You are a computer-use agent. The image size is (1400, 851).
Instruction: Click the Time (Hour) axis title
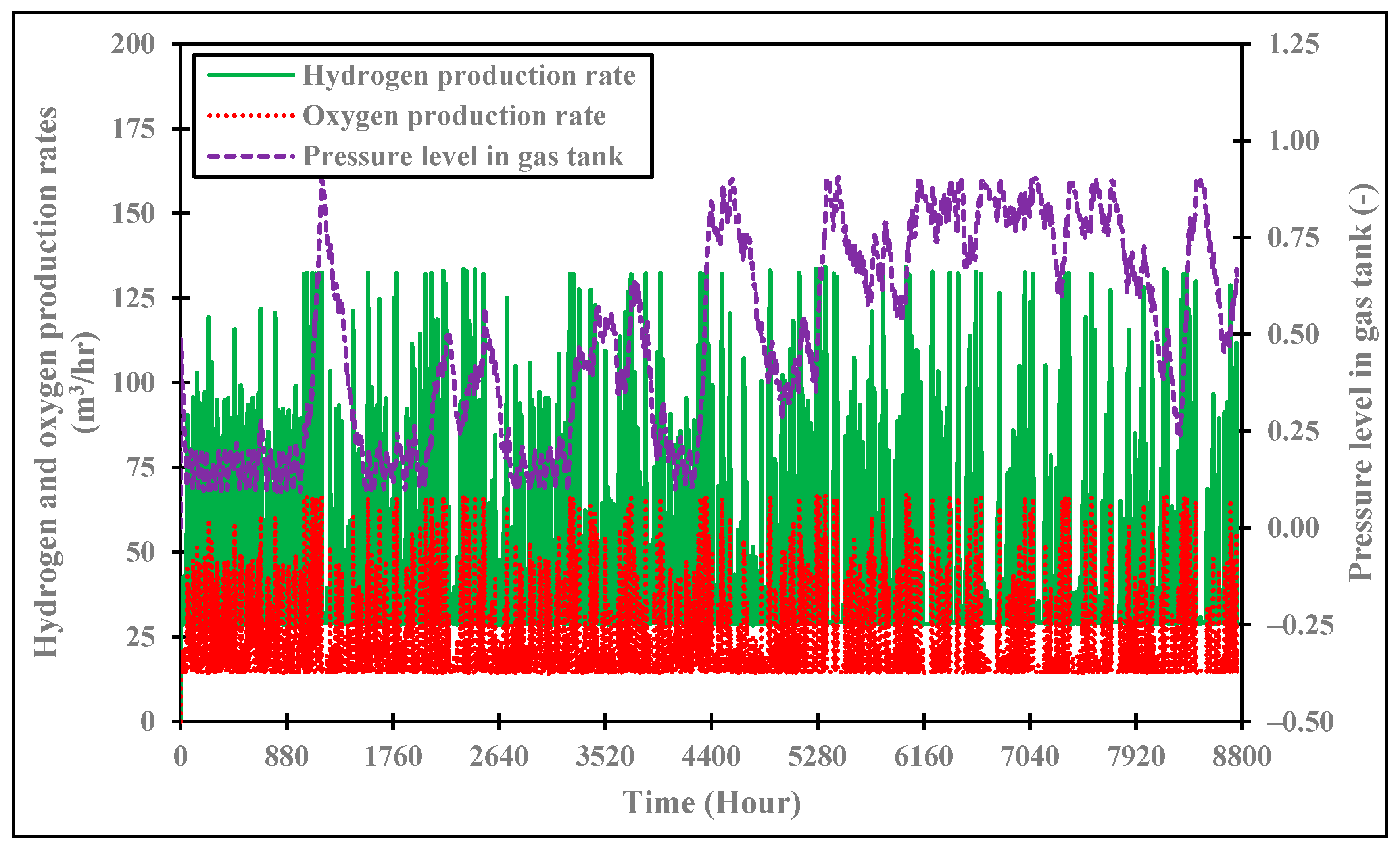[x=711, y=803]
